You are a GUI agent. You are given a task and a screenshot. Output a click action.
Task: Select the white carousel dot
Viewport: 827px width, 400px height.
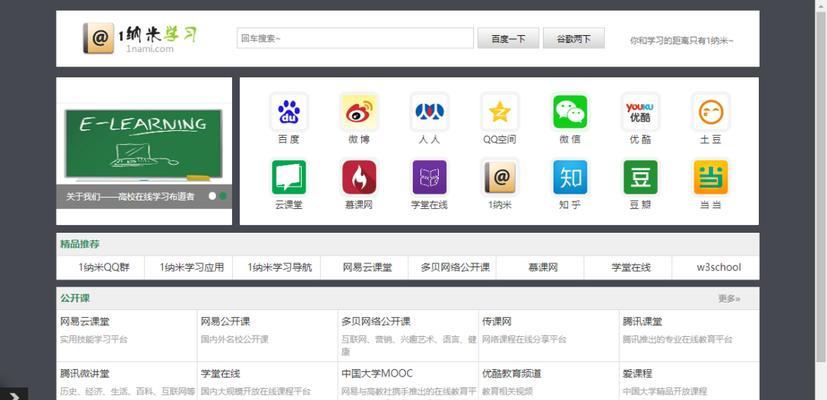coord(212,196)
